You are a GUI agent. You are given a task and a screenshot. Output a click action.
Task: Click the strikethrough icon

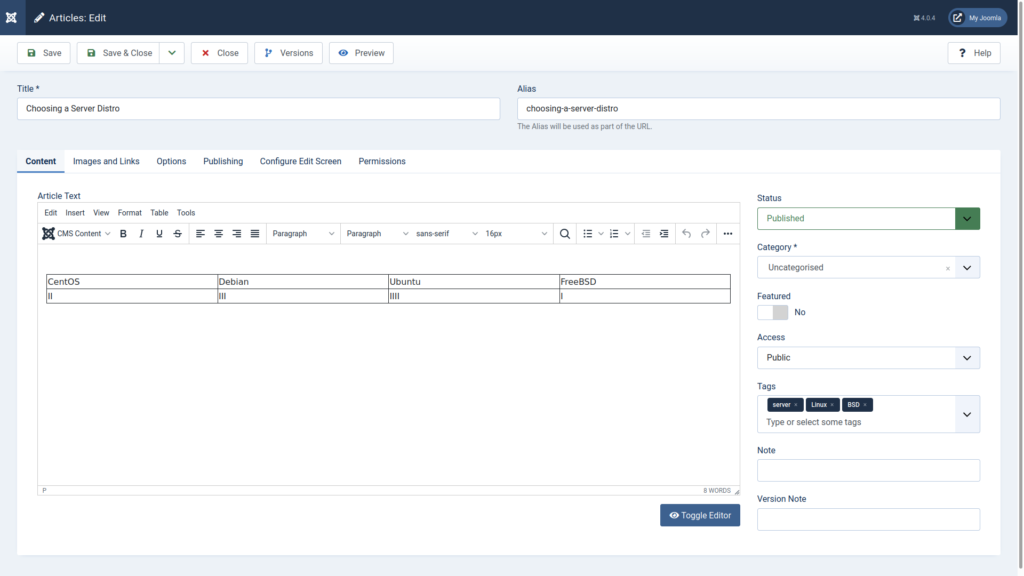(x=178, y=234)
